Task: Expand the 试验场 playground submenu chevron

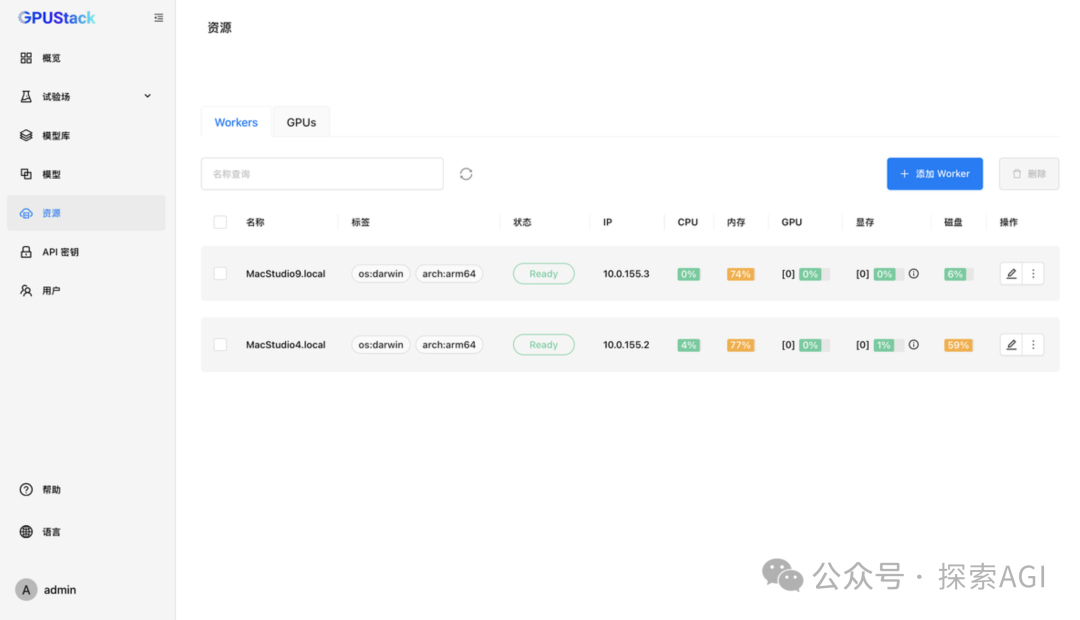Action: click(x=147, y=96)
